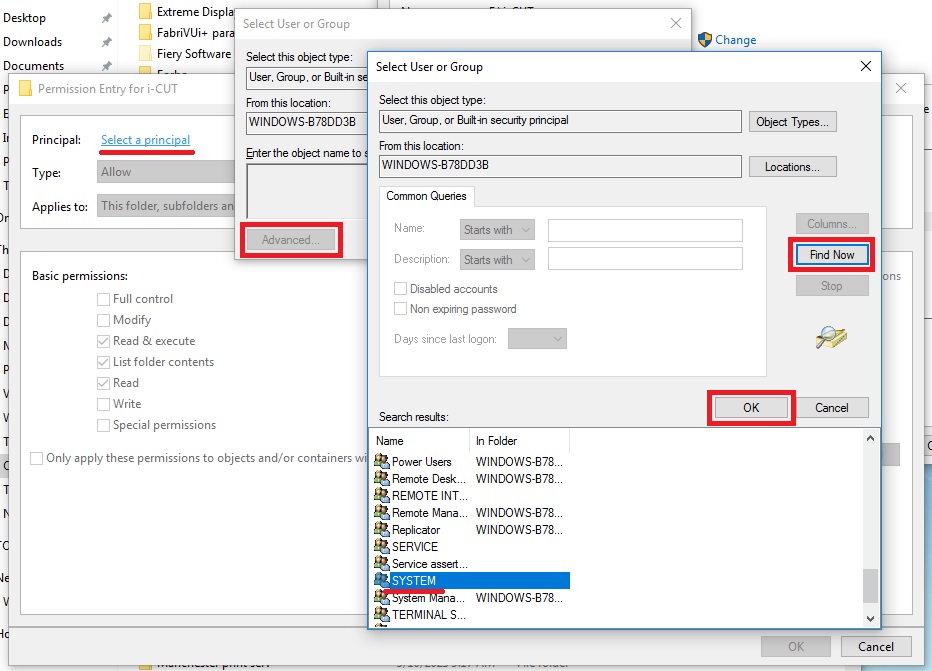This screenshot has height=671, width=932.
Task: Open the Name Starts with dropdown
Action: pyautogui.click(x=497, y=228)
